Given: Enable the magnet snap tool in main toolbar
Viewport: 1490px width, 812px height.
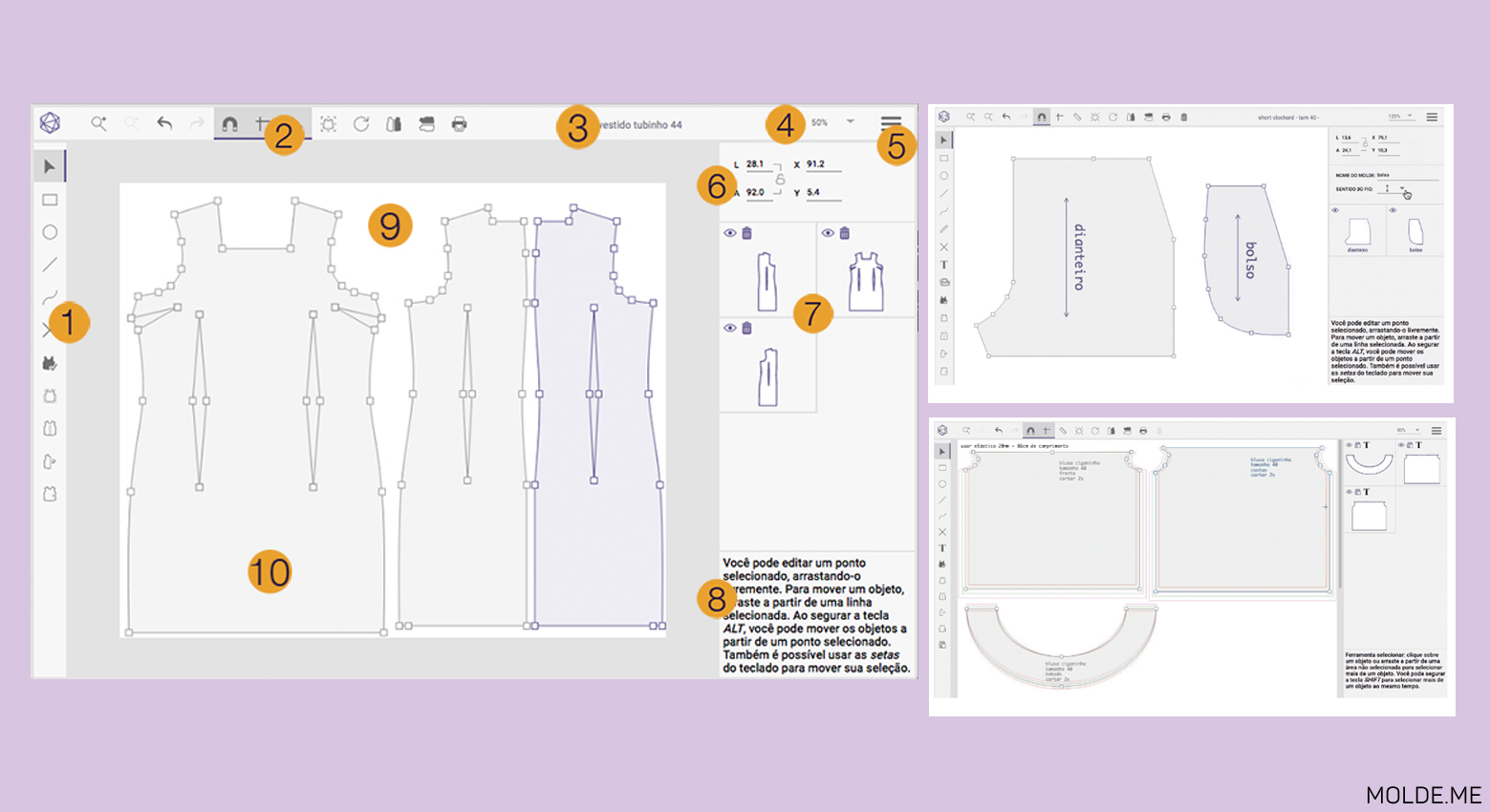Looking at the screenshot, I should [229, 124].
